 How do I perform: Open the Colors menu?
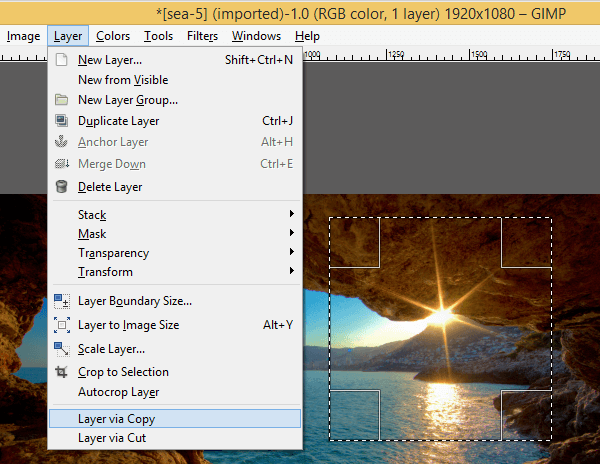(x=113, y=36)
